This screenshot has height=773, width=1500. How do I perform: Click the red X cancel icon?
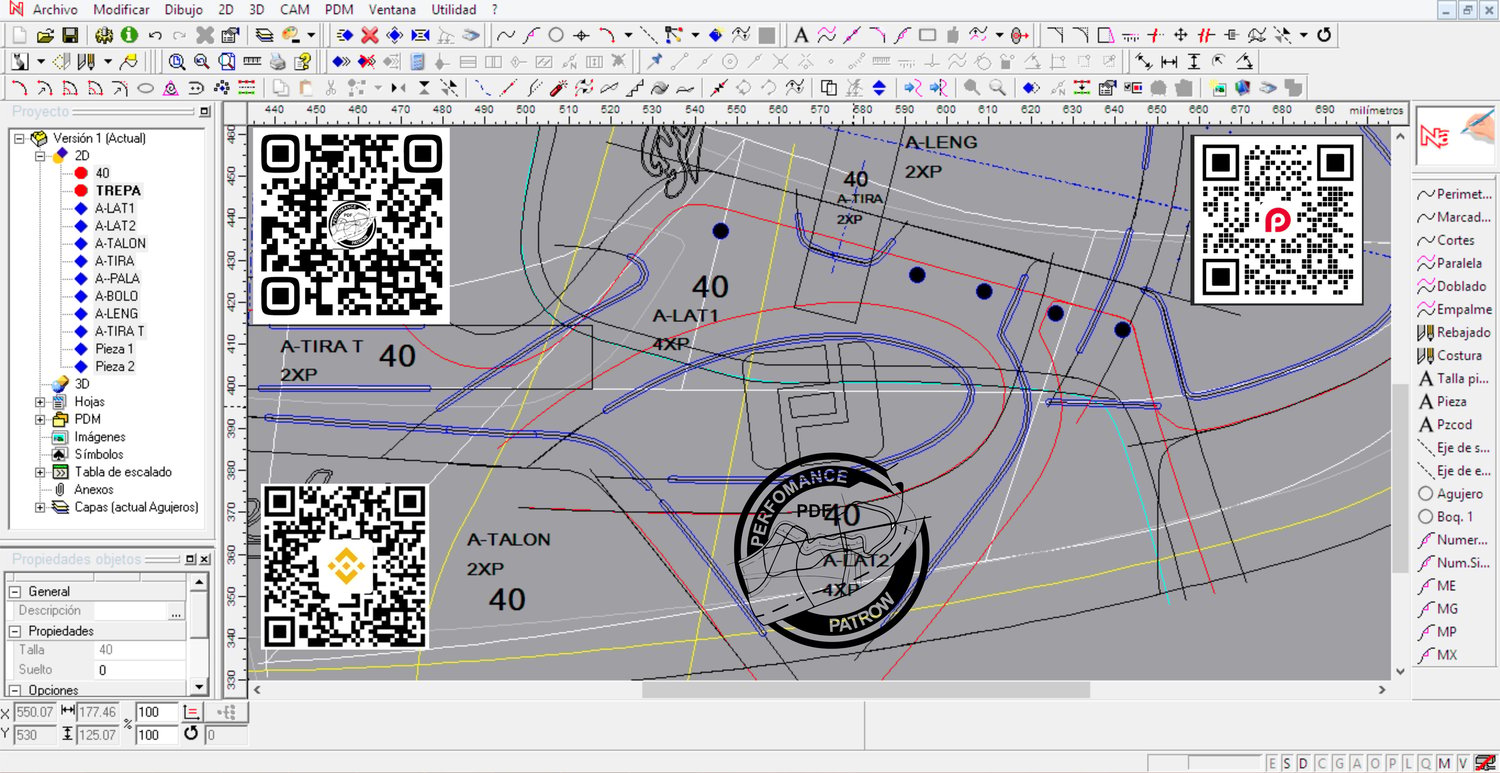click(x=369, y=36)
